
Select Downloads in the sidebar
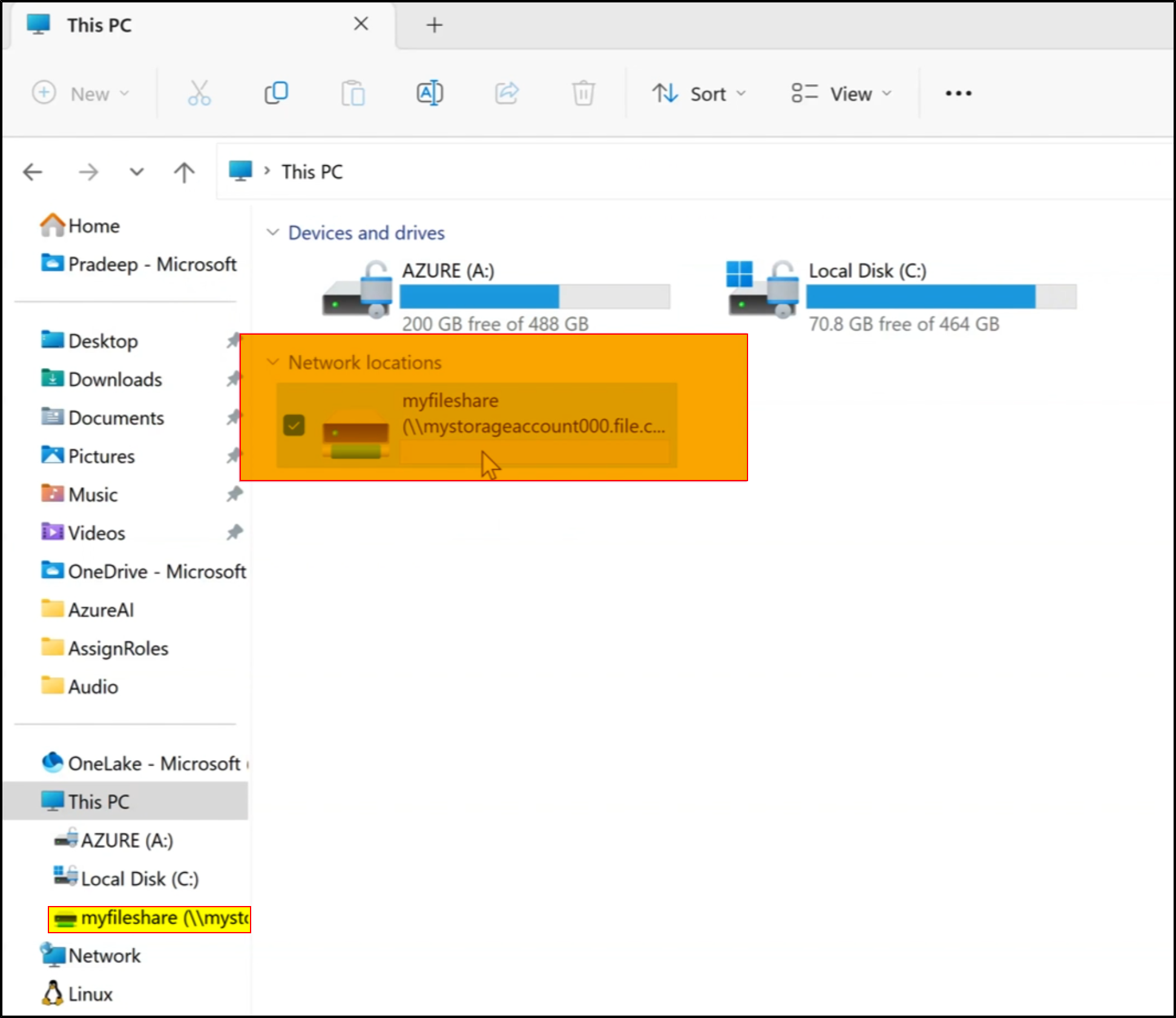pos(115,379)
